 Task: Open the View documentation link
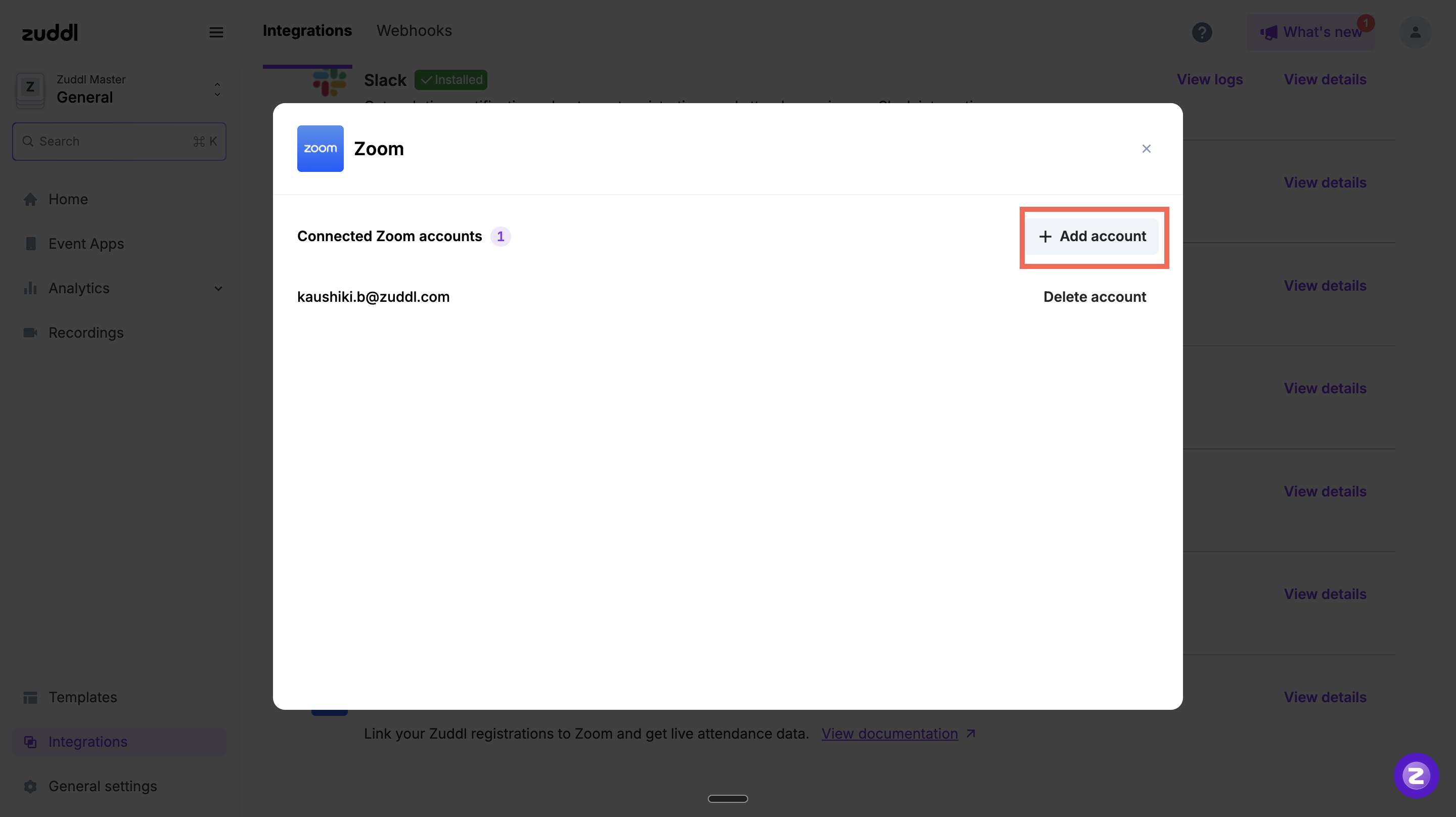(x=890, y=734)
